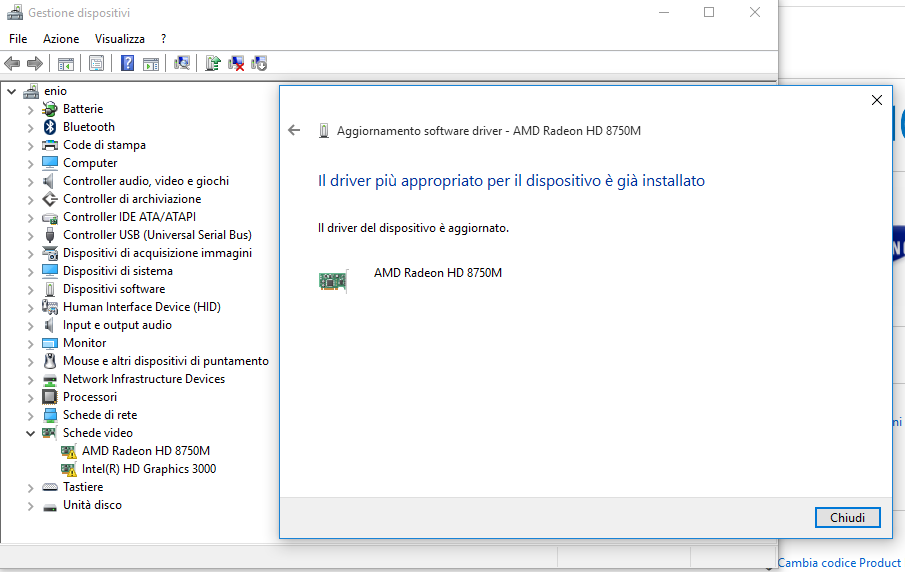Toggle the show/hide action pane icon

click(151, 63)
